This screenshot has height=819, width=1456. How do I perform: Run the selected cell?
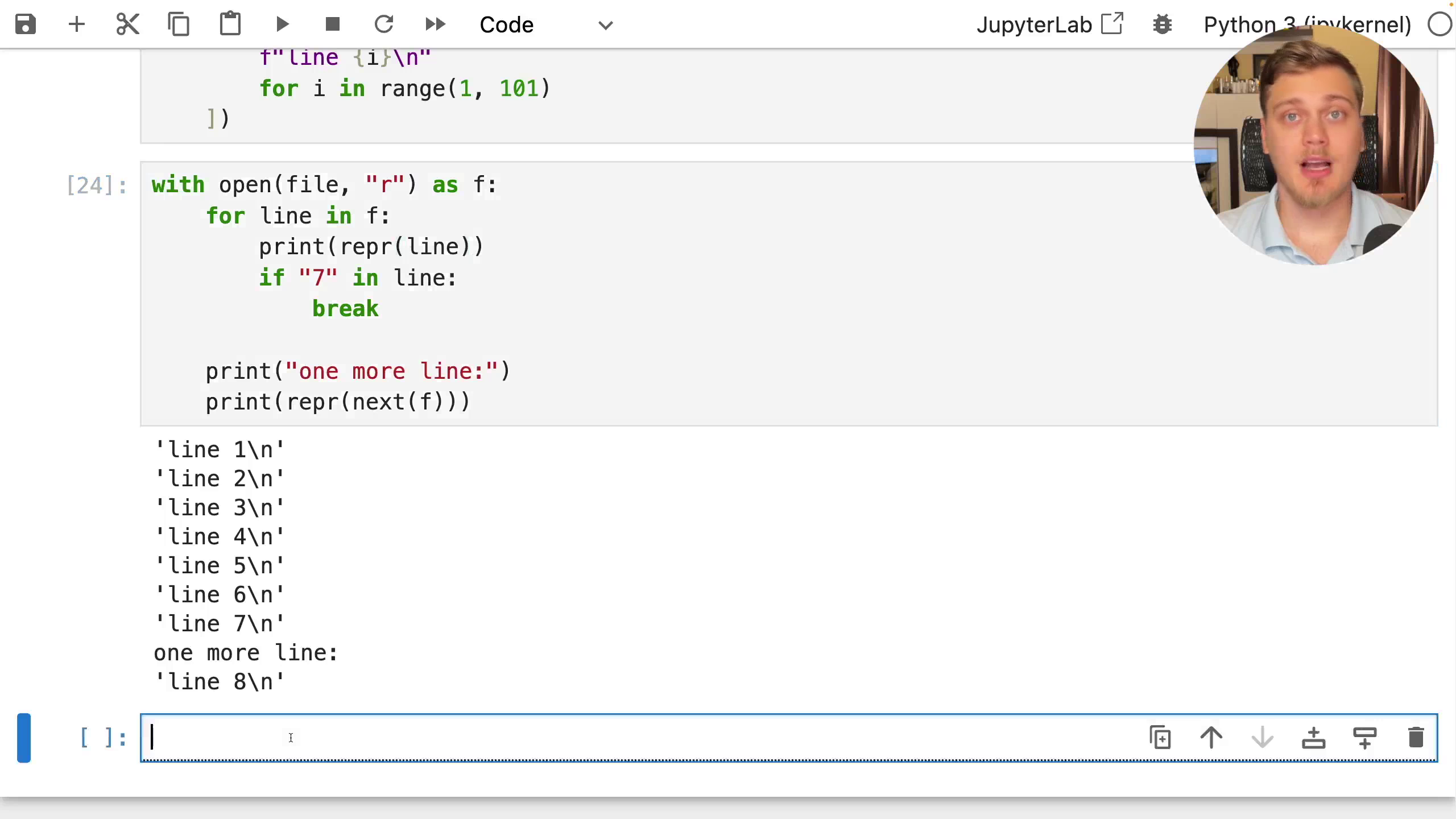click(x=282, y=24)
